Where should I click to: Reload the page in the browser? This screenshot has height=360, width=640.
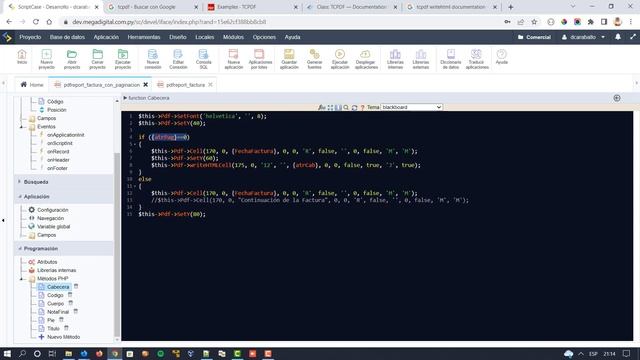pyautogui.click(x=36, y=22)
